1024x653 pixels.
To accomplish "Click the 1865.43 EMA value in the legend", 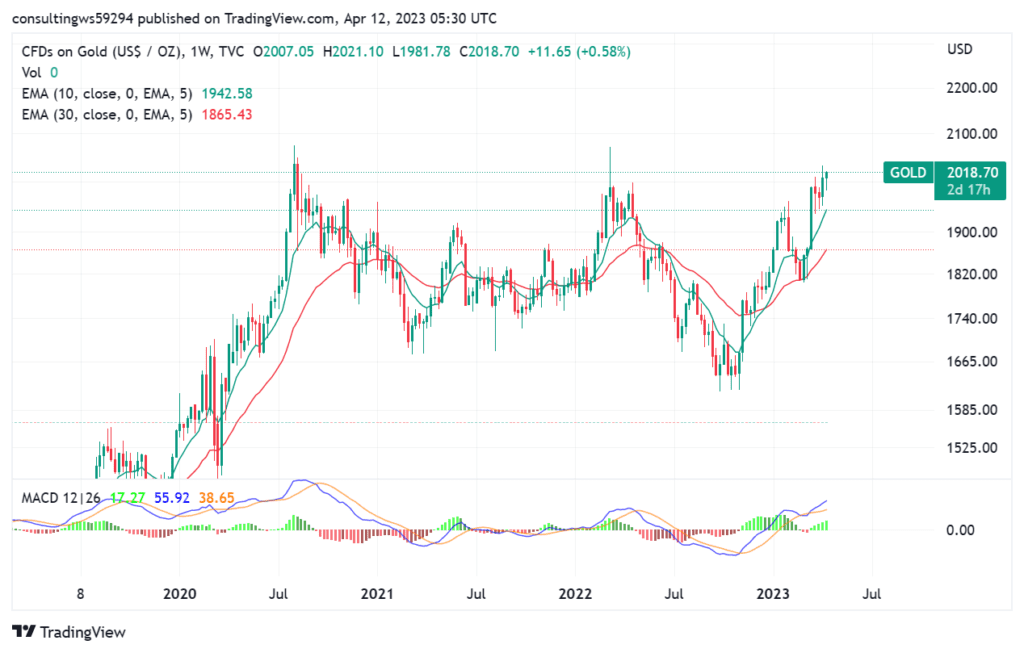I will (226, 115).
